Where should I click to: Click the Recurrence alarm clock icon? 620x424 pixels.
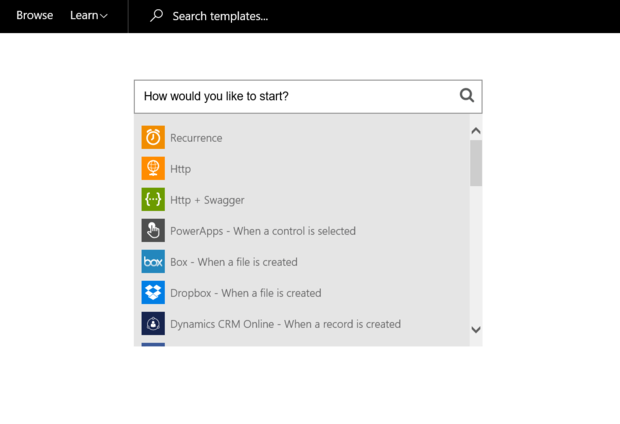coord(153,137)
